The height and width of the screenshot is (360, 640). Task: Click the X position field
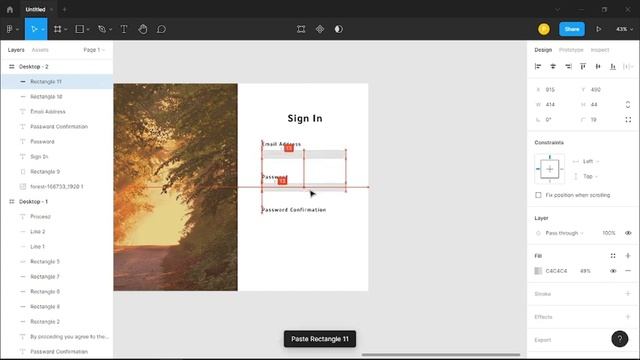tap(550, 89)
